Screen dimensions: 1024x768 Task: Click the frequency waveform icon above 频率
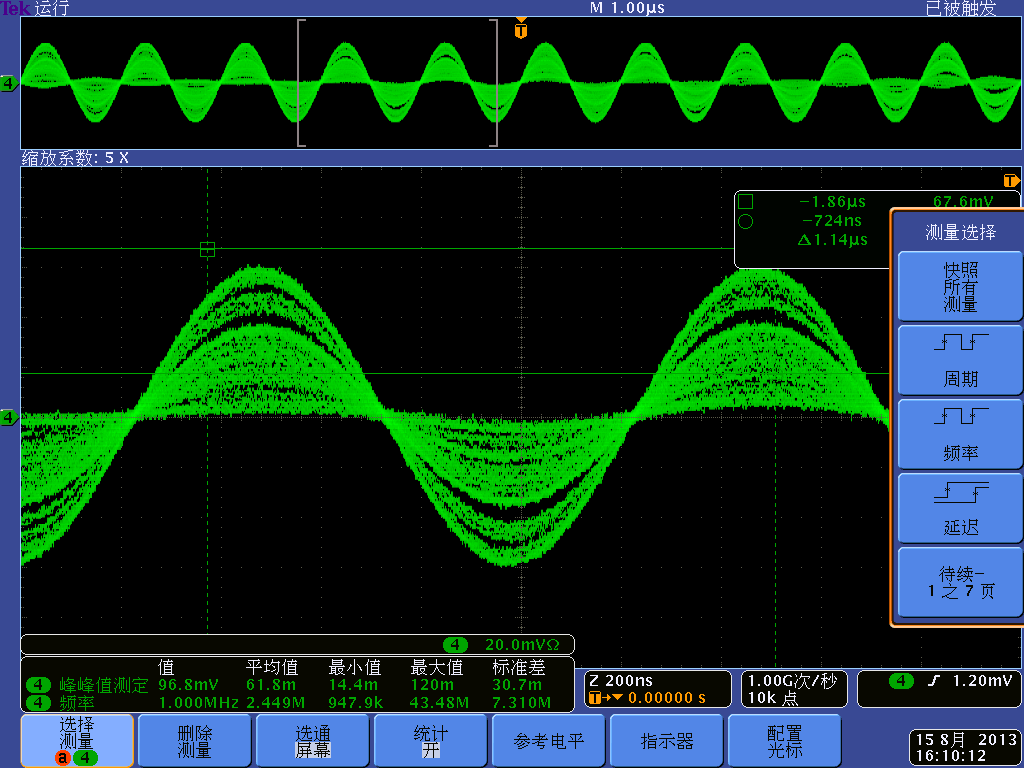pyautogui.click(x=960, y=416)
